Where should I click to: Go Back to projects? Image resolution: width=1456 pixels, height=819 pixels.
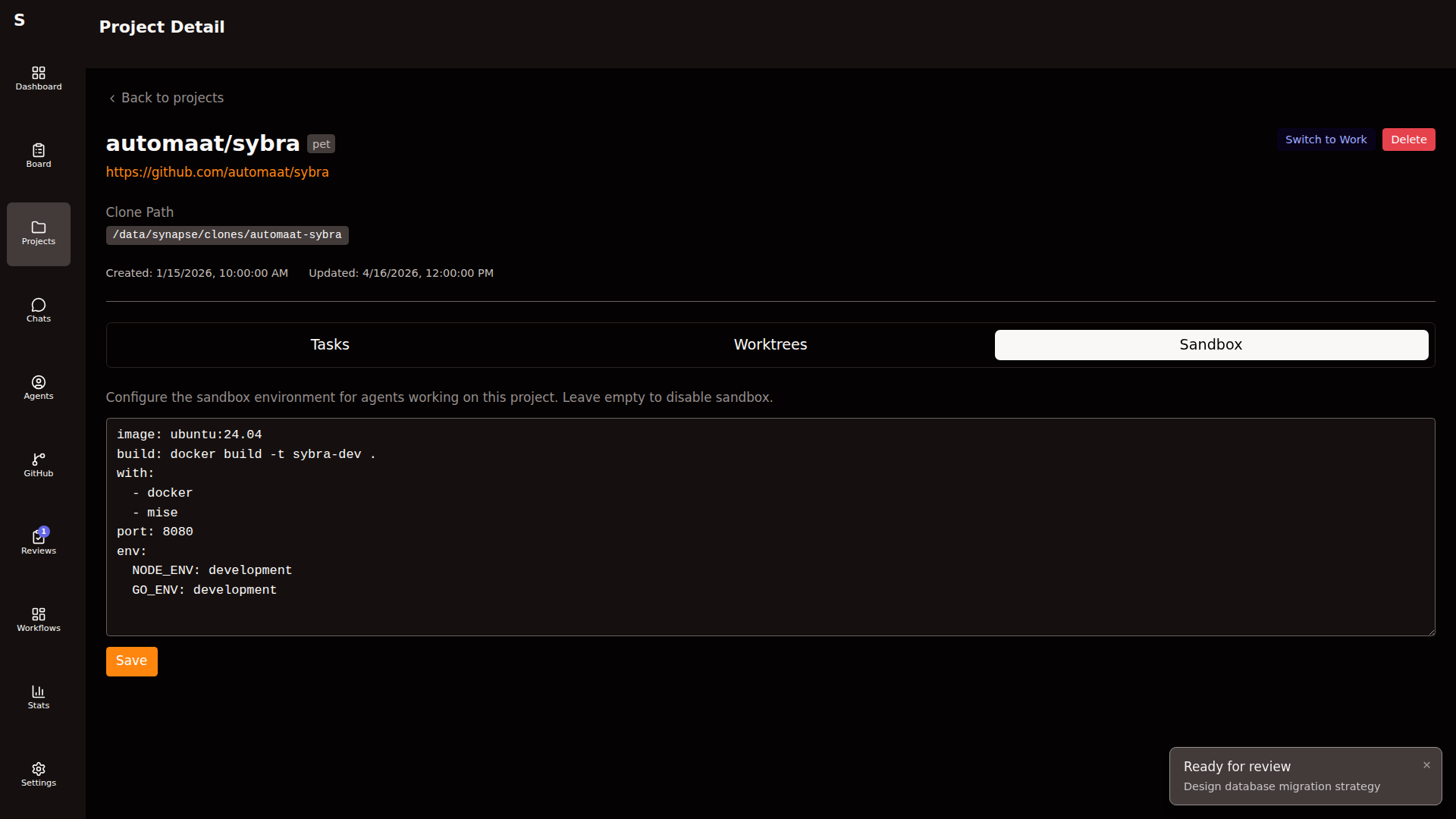coord(166,98)
